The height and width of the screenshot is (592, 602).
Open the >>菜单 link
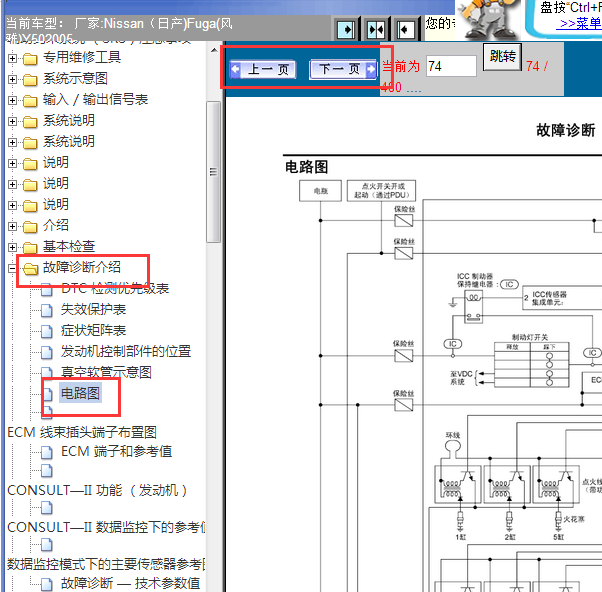(x=580, y=24)
